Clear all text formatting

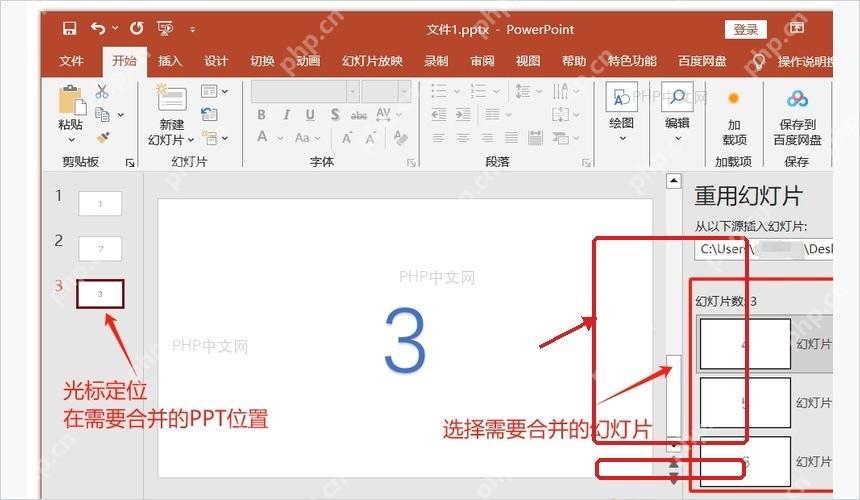401,138
